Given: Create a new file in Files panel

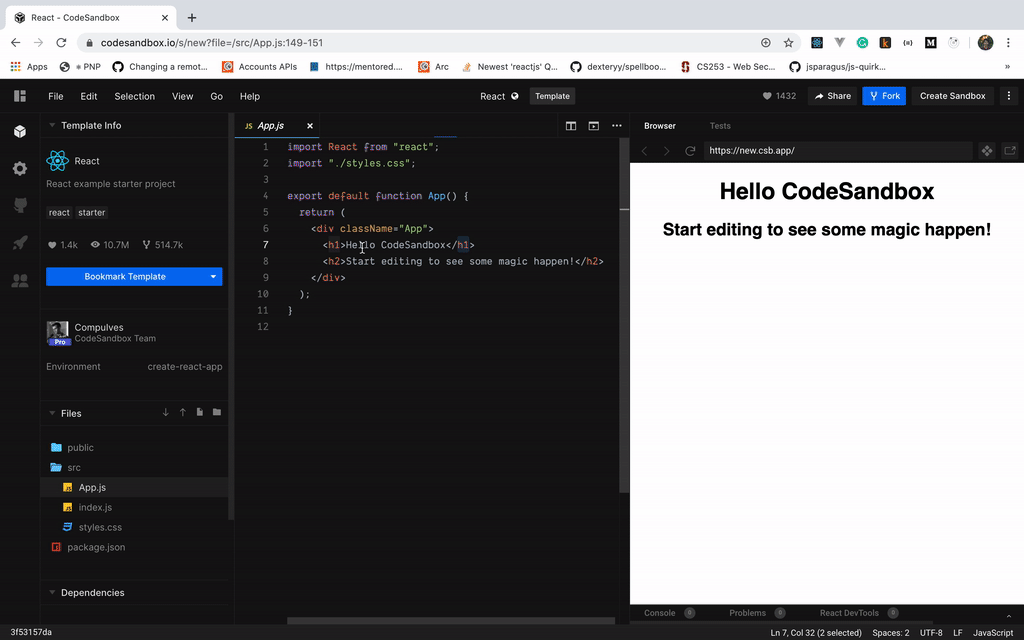Looking at the screenshot, I should (200, 413).
